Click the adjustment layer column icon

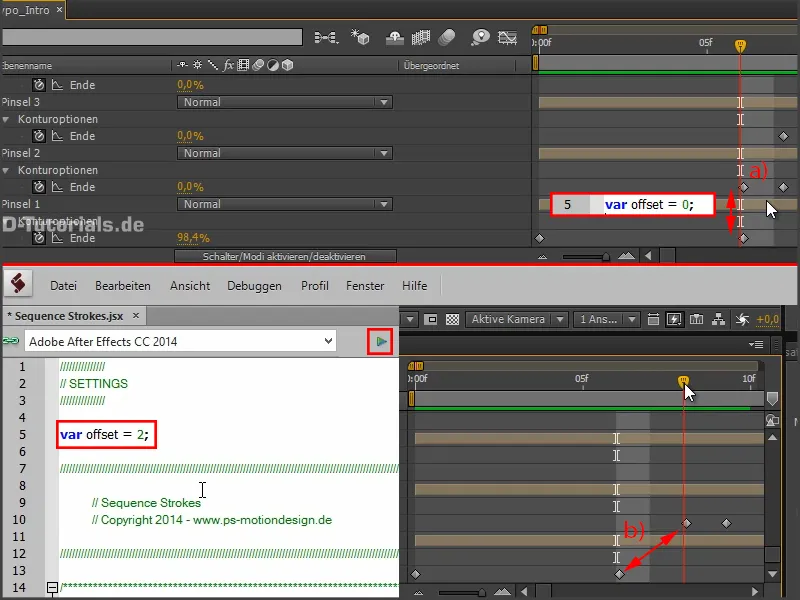click(273, 65)
